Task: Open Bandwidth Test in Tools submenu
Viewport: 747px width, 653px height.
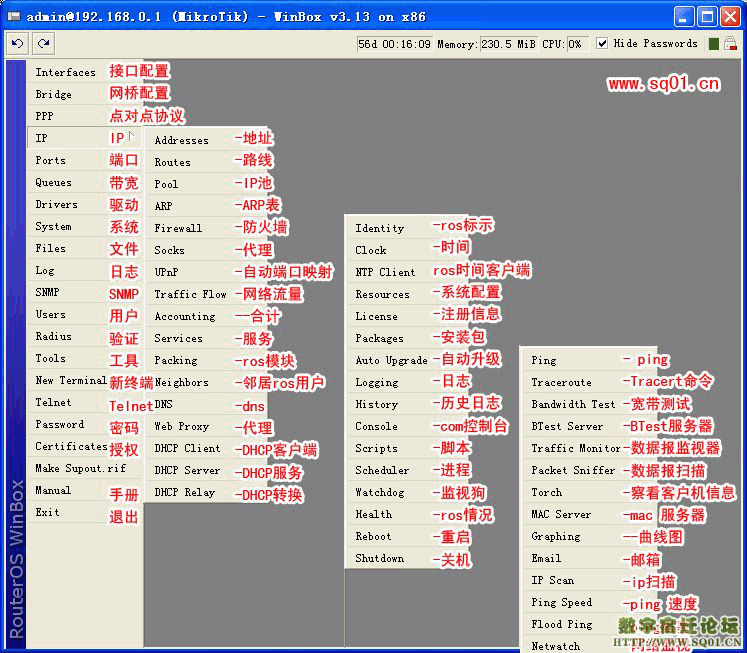Action: pos(589,404)
